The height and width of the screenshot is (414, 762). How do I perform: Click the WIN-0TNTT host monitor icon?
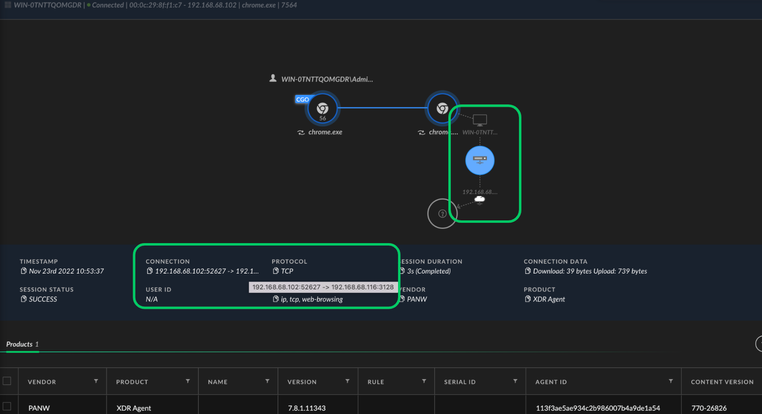480,120
